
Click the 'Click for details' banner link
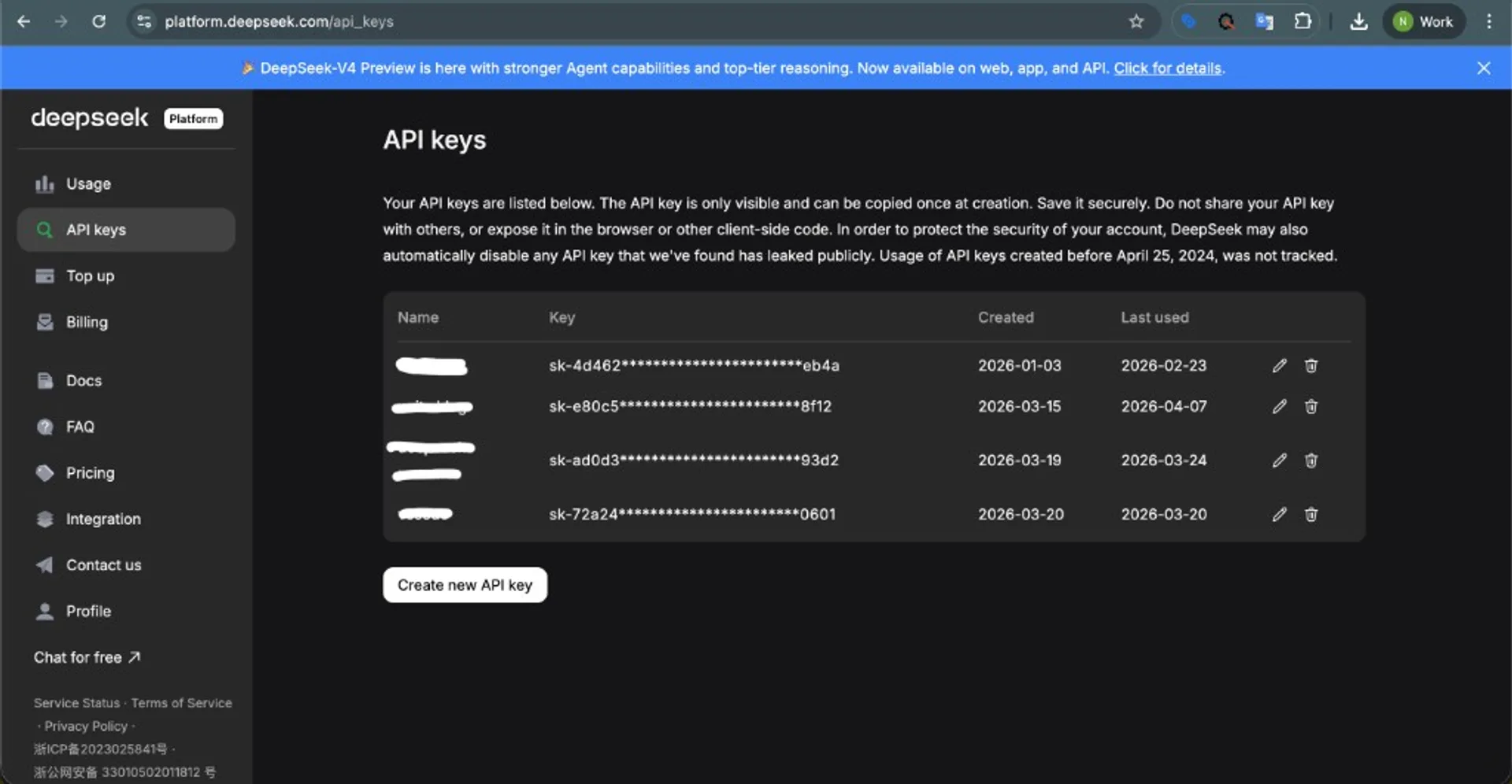coord(1167,68)
